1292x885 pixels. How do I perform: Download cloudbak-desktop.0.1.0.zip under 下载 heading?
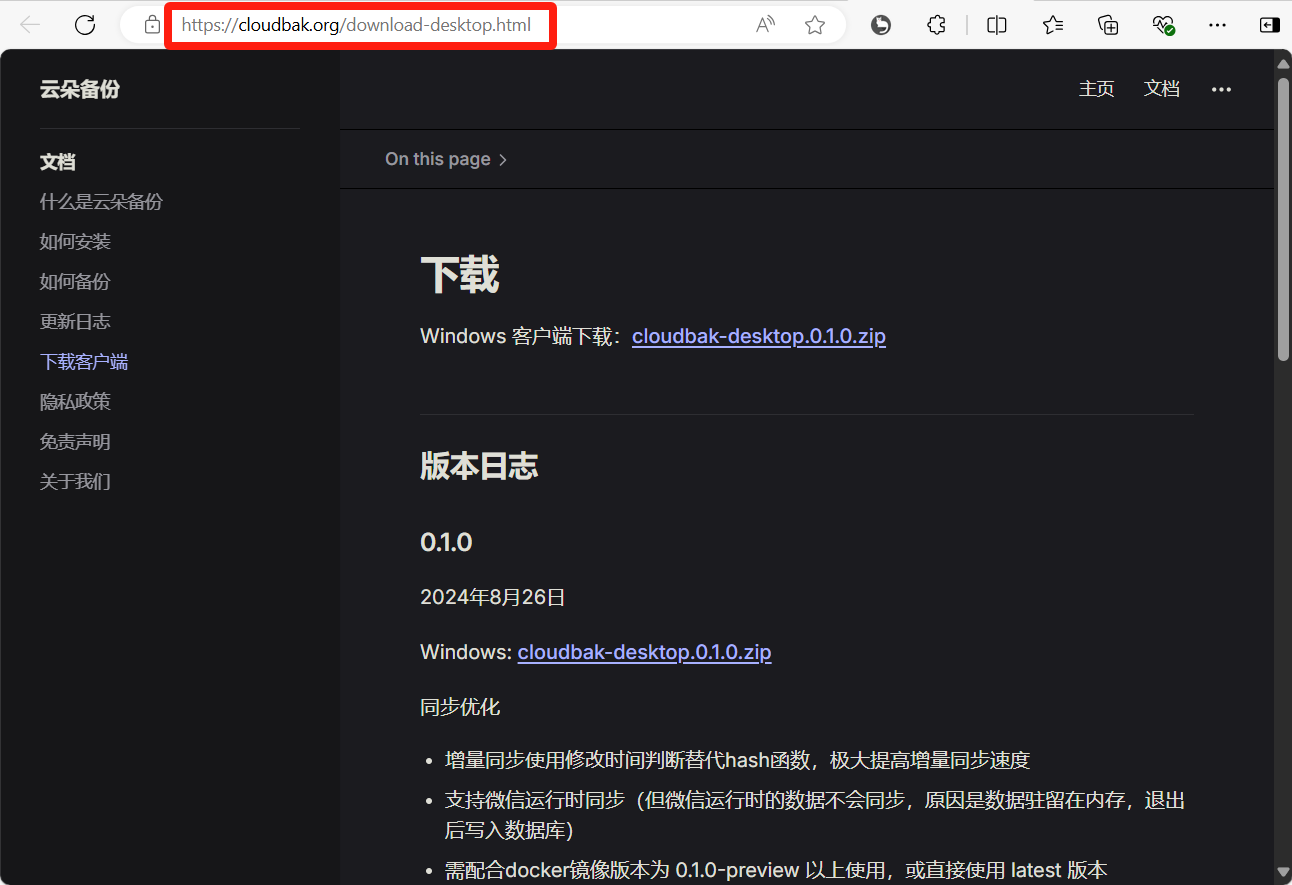758,336
